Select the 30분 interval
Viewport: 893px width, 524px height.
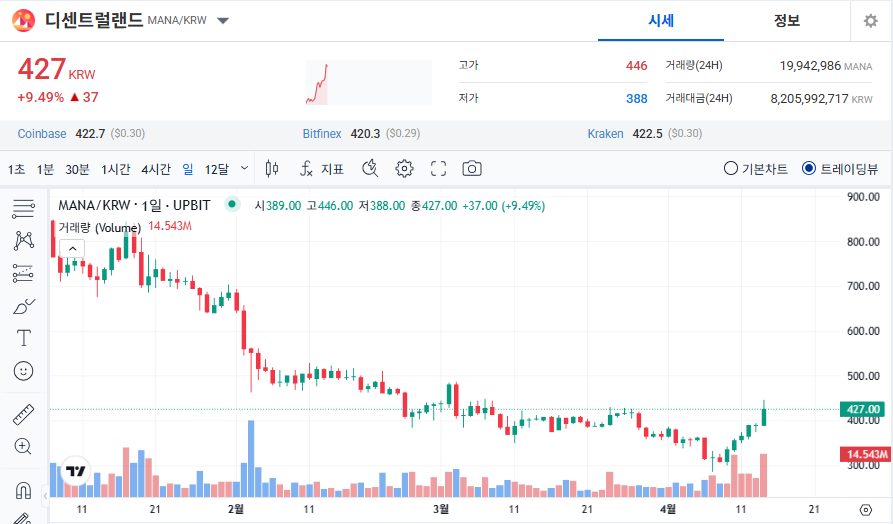[x=77, y=169]
